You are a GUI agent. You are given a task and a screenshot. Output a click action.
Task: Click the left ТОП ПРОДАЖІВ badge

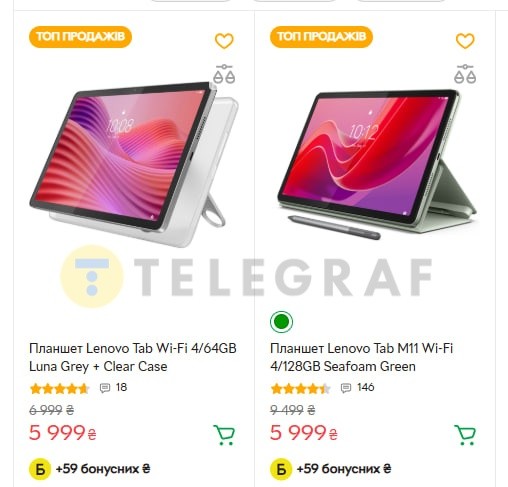click(80, 37)
